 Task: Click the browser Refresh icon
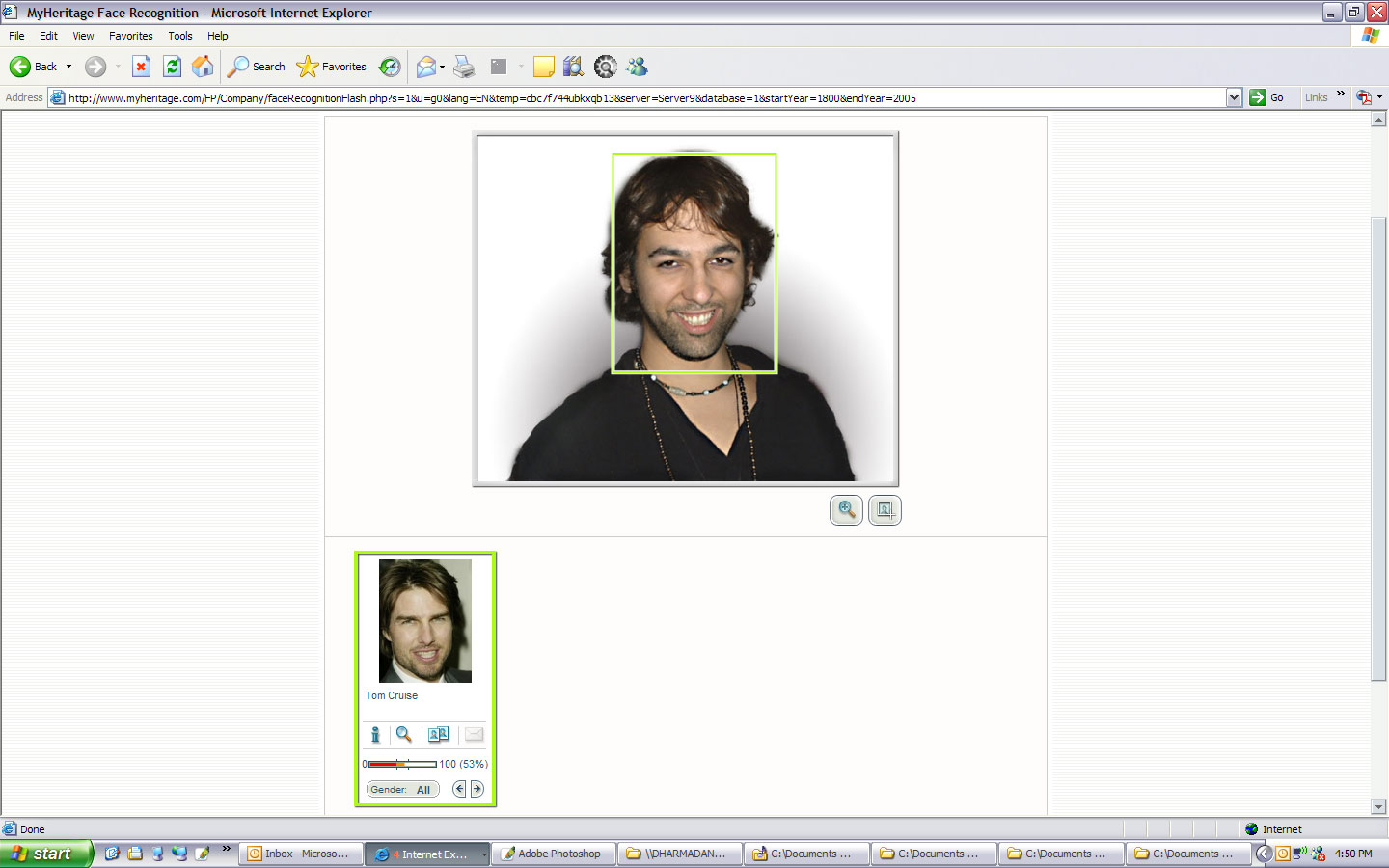[x=172, y=67]
